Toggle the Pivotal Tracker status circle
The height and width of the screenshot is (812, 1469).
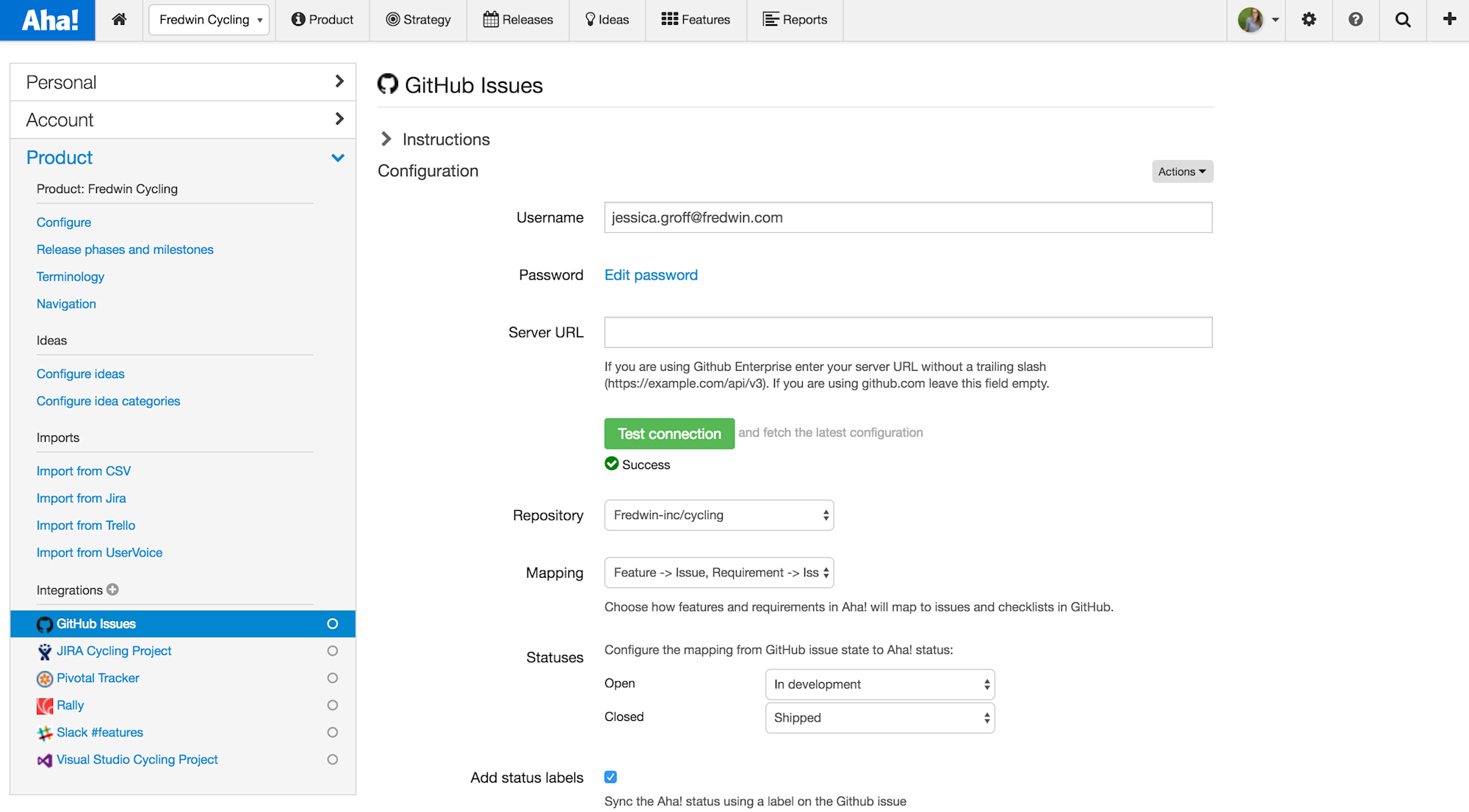[333, 678]
